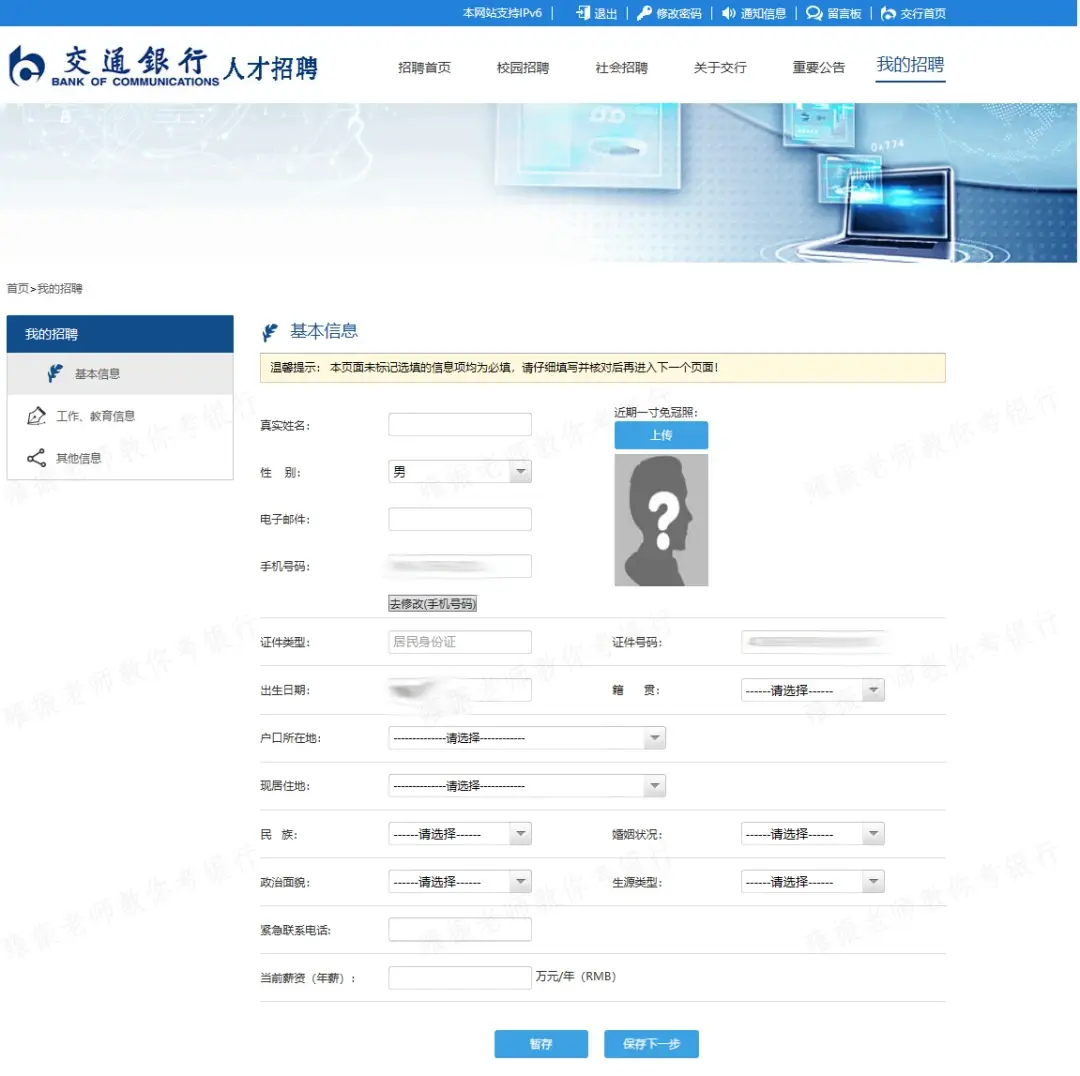Click the 退出 logout link

(605, 13)
